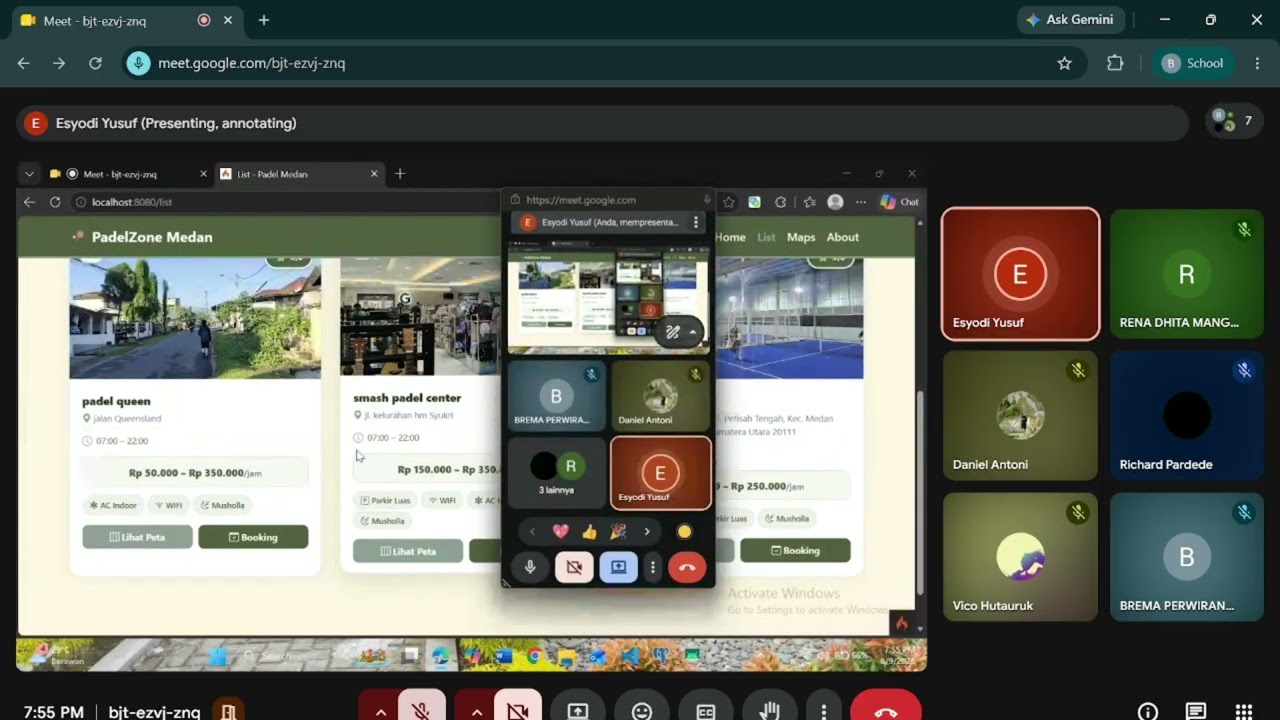Open the participants list showing 7 people
This screenshot has height=720, width=1280.
[1234, 121]
